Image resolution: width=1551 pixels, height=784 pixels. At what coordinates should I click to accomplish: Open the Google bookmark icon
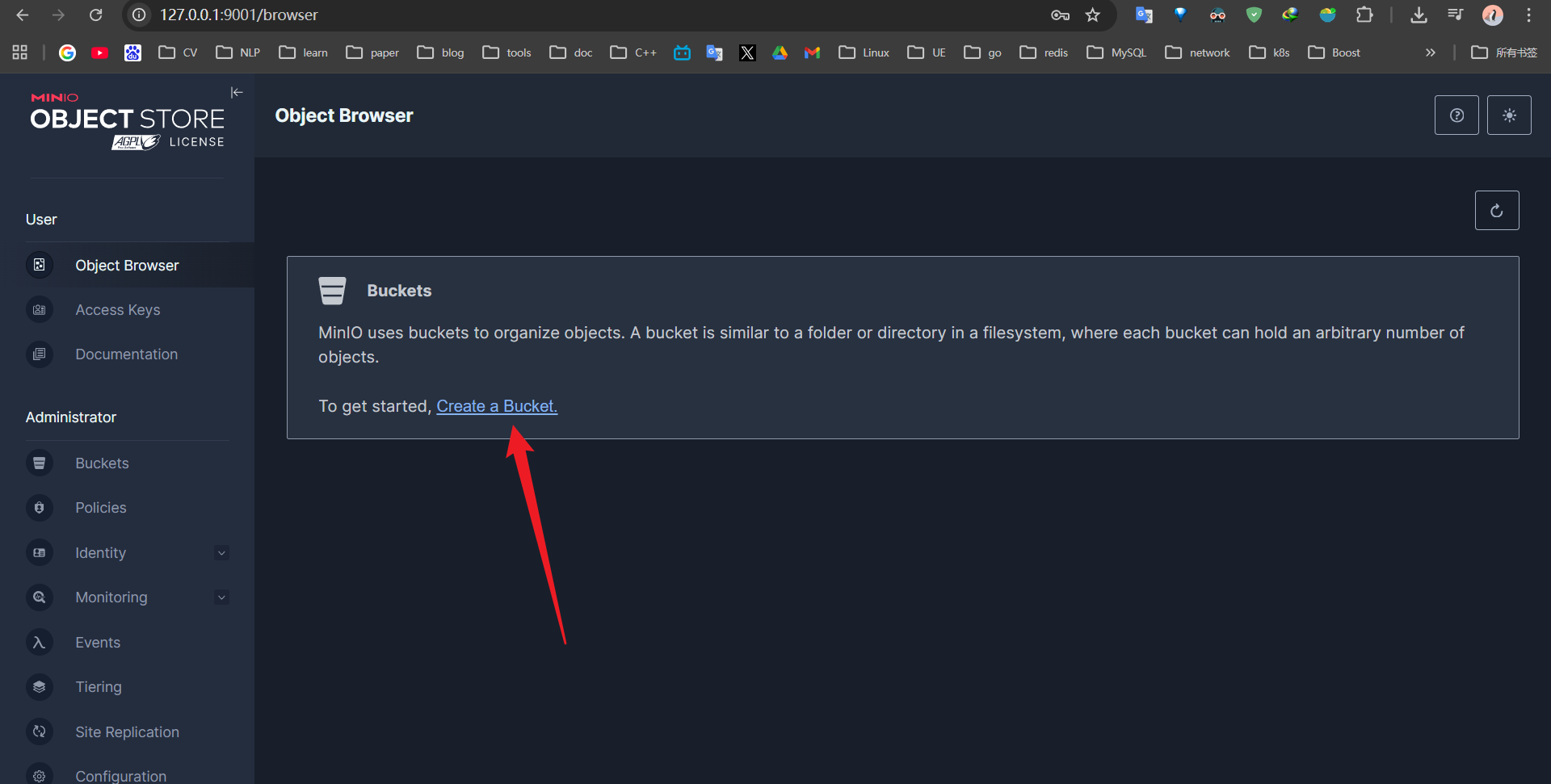[67, 52]
